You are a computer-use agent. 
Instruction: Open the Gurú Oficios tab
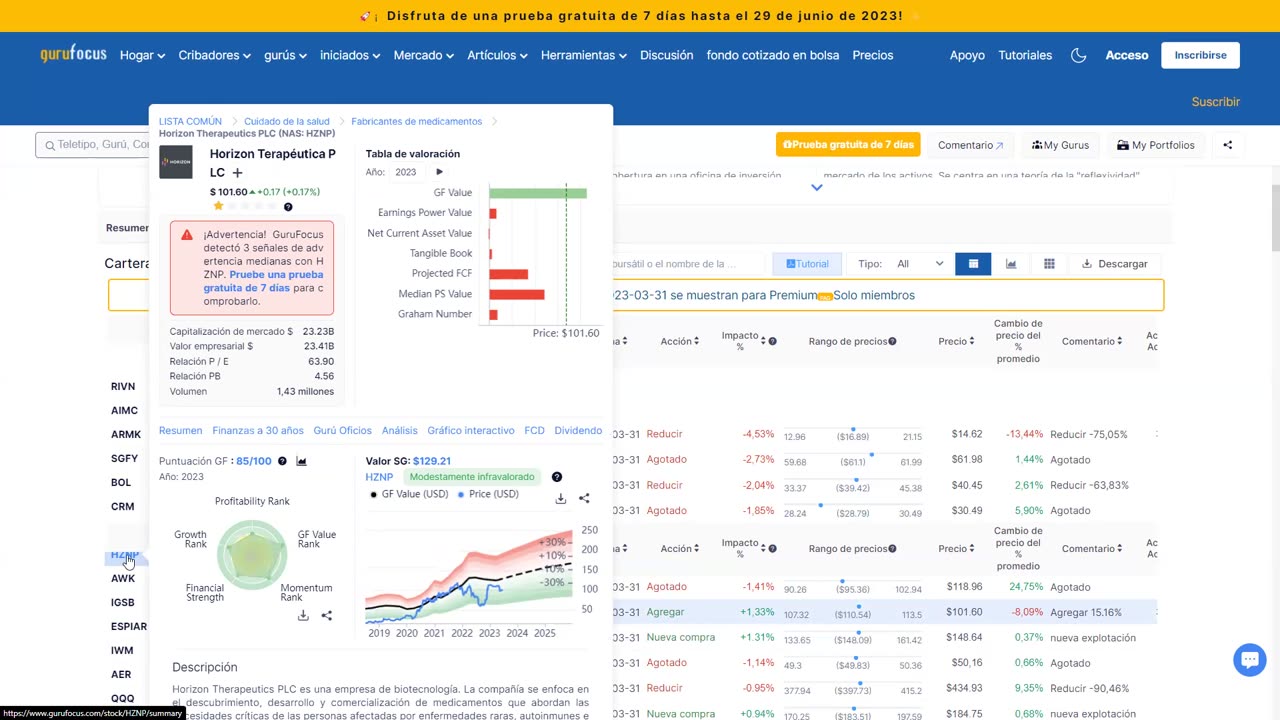coord(342,430)
